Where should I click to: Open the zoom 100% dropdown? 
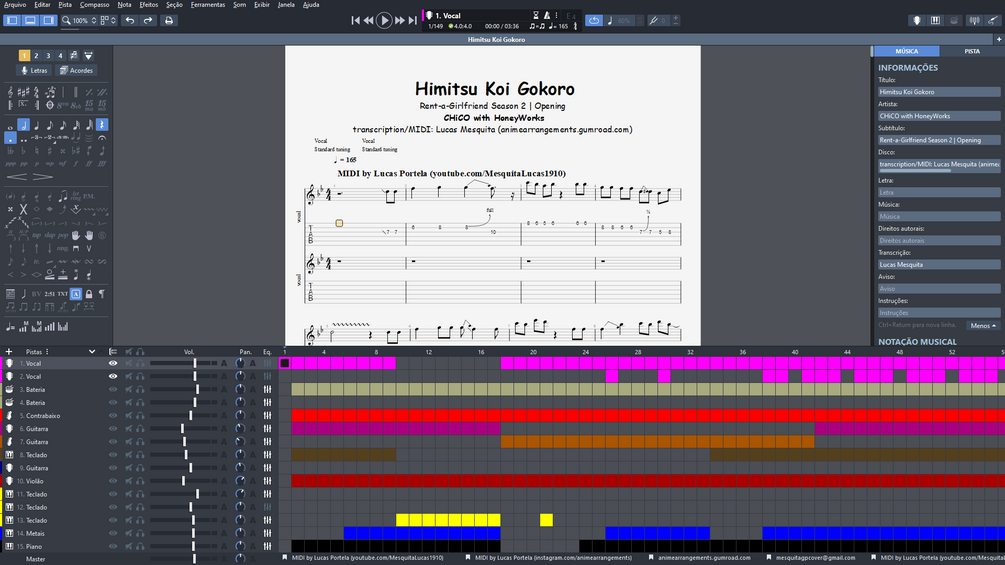pos(79,20)
